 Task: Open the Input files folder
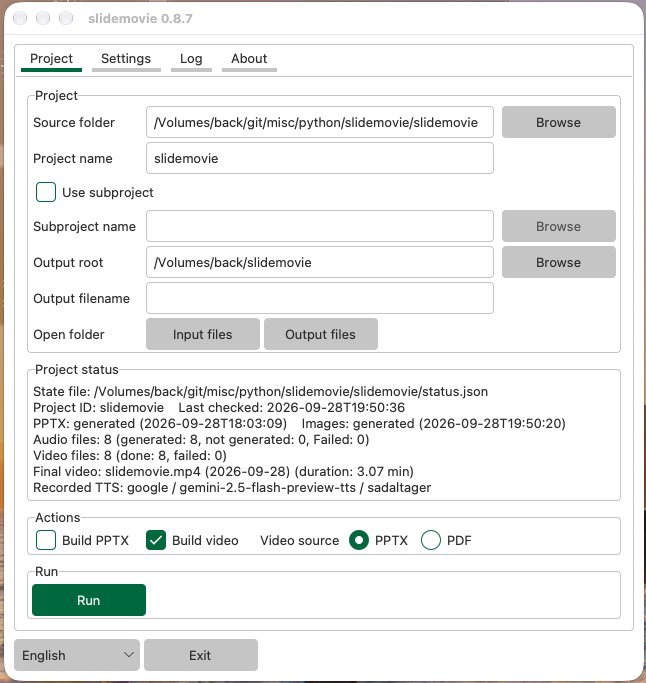203,334
